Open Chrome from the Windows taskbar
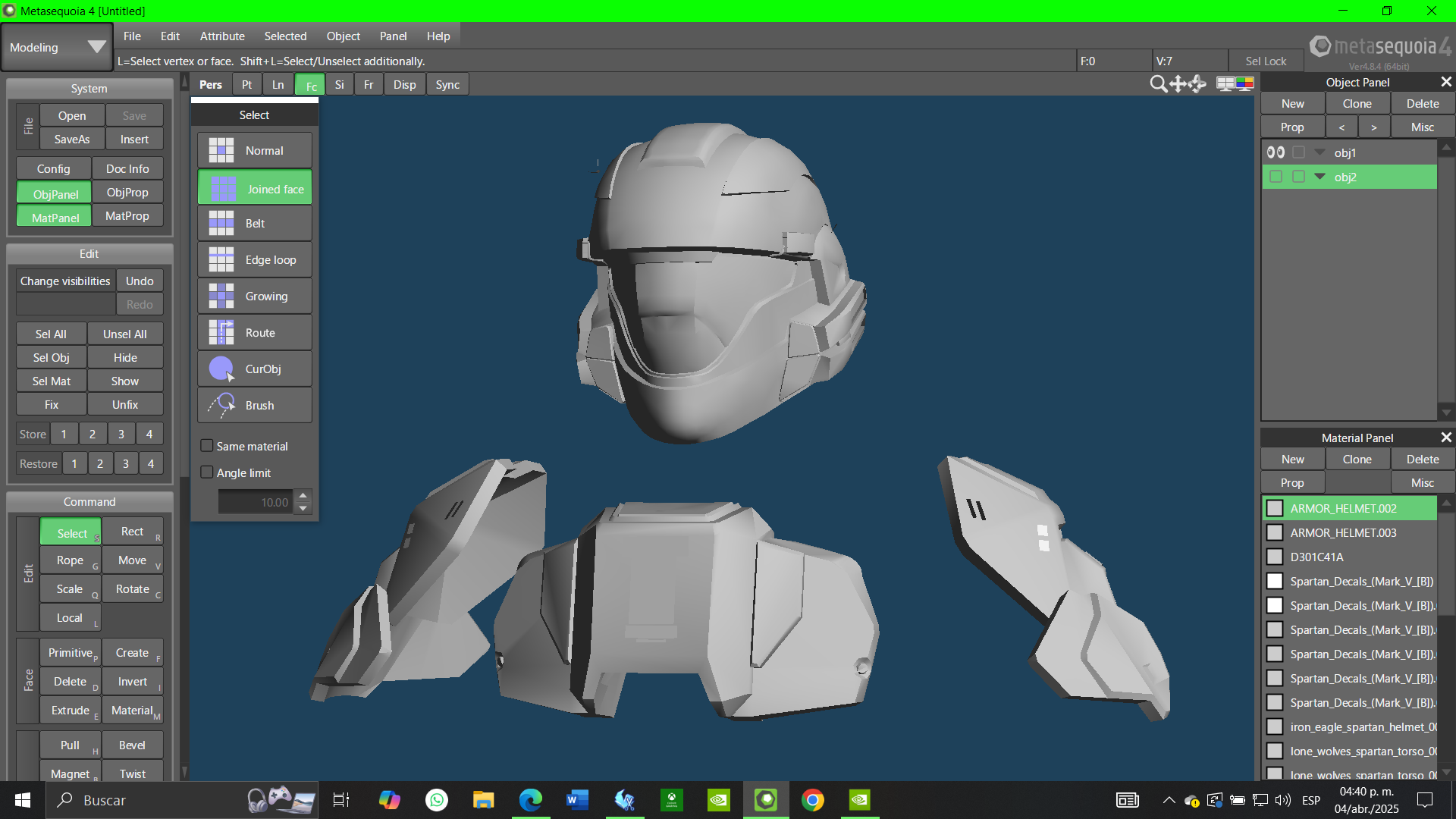The height and width of the screenshot is (819, 1456). pos(813,800)
